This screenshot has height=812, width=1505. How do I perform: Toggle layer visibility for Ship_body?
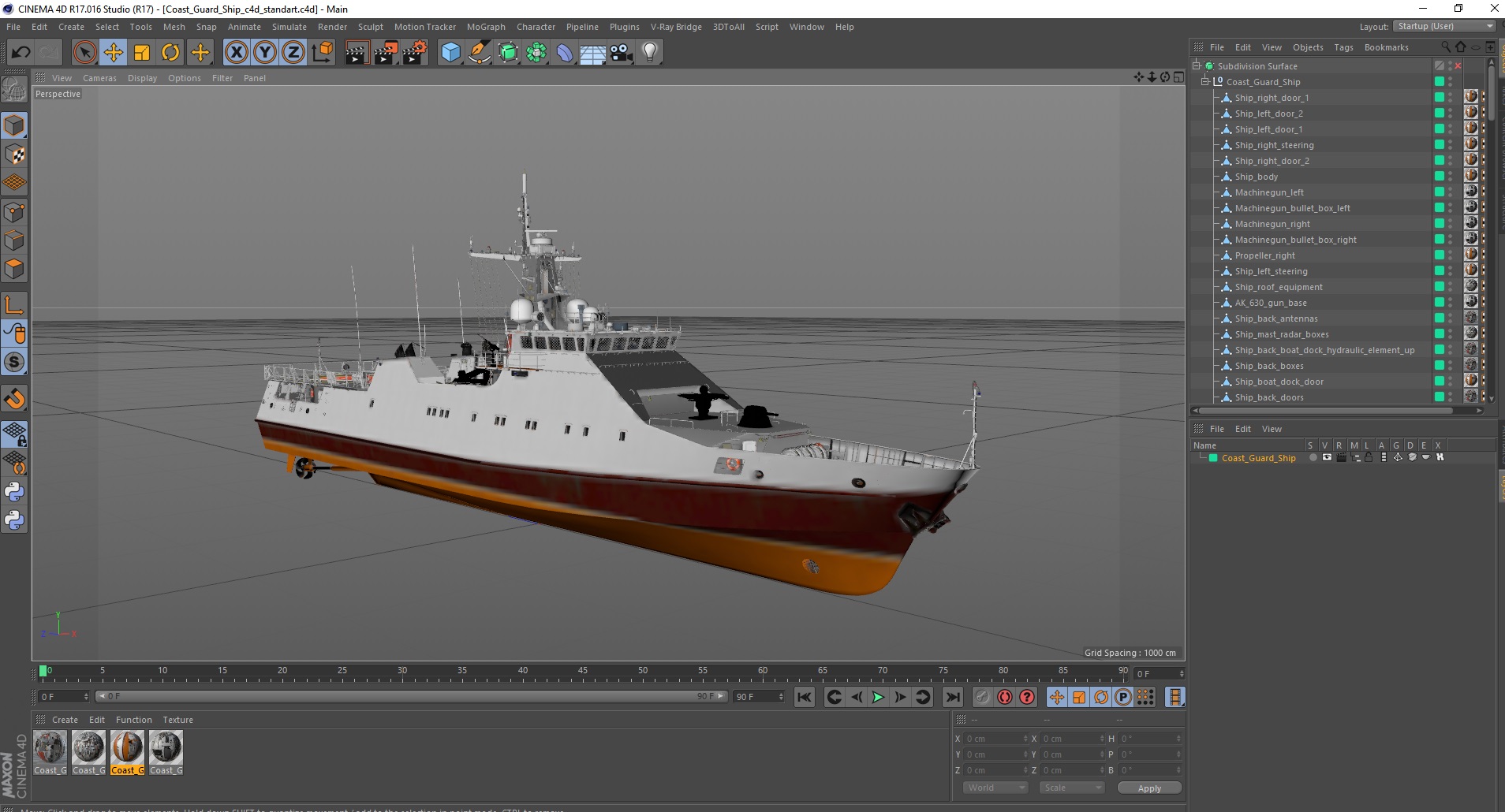click(1439, 176)
